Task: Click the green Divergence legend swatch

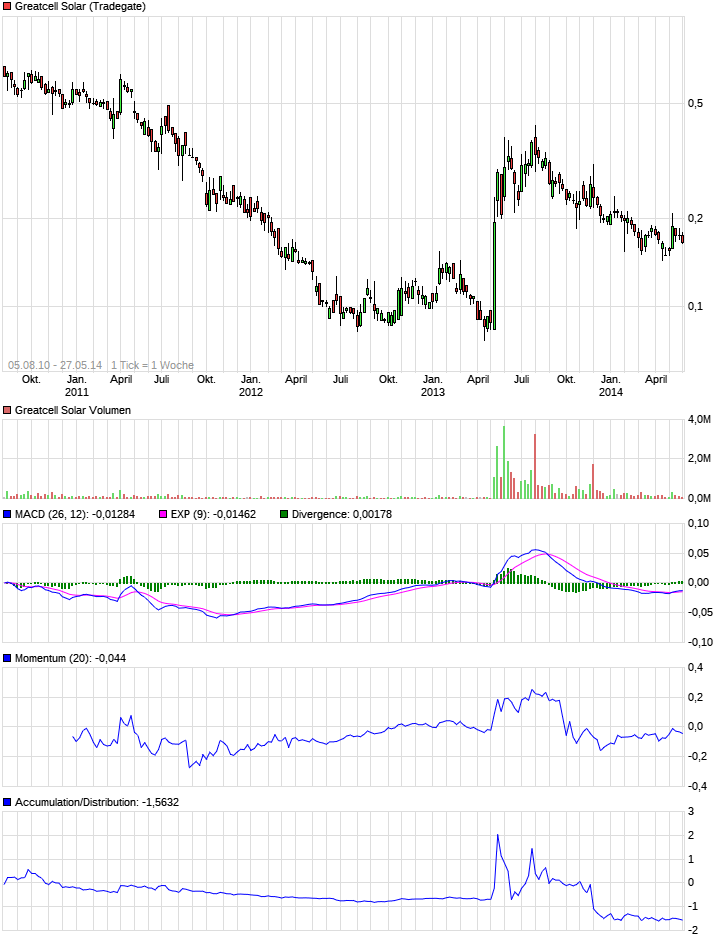Action: tap(284, 514)
